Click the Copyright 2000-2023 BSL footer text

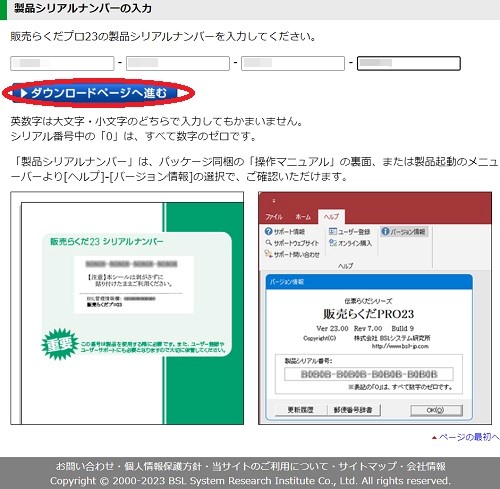pos(250,481)
